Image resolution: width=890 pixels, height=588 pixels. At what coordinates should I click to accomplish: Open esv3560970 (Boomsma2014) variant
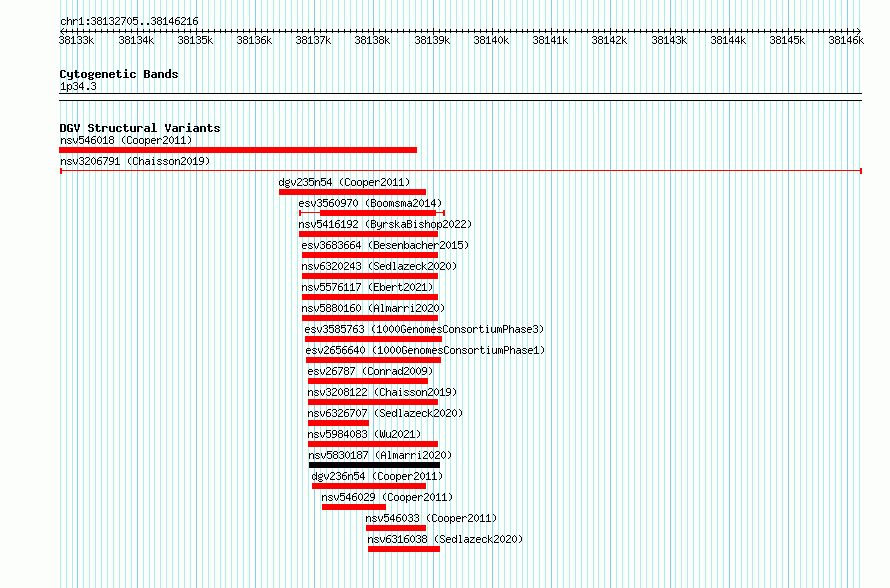tap(370, 203)
